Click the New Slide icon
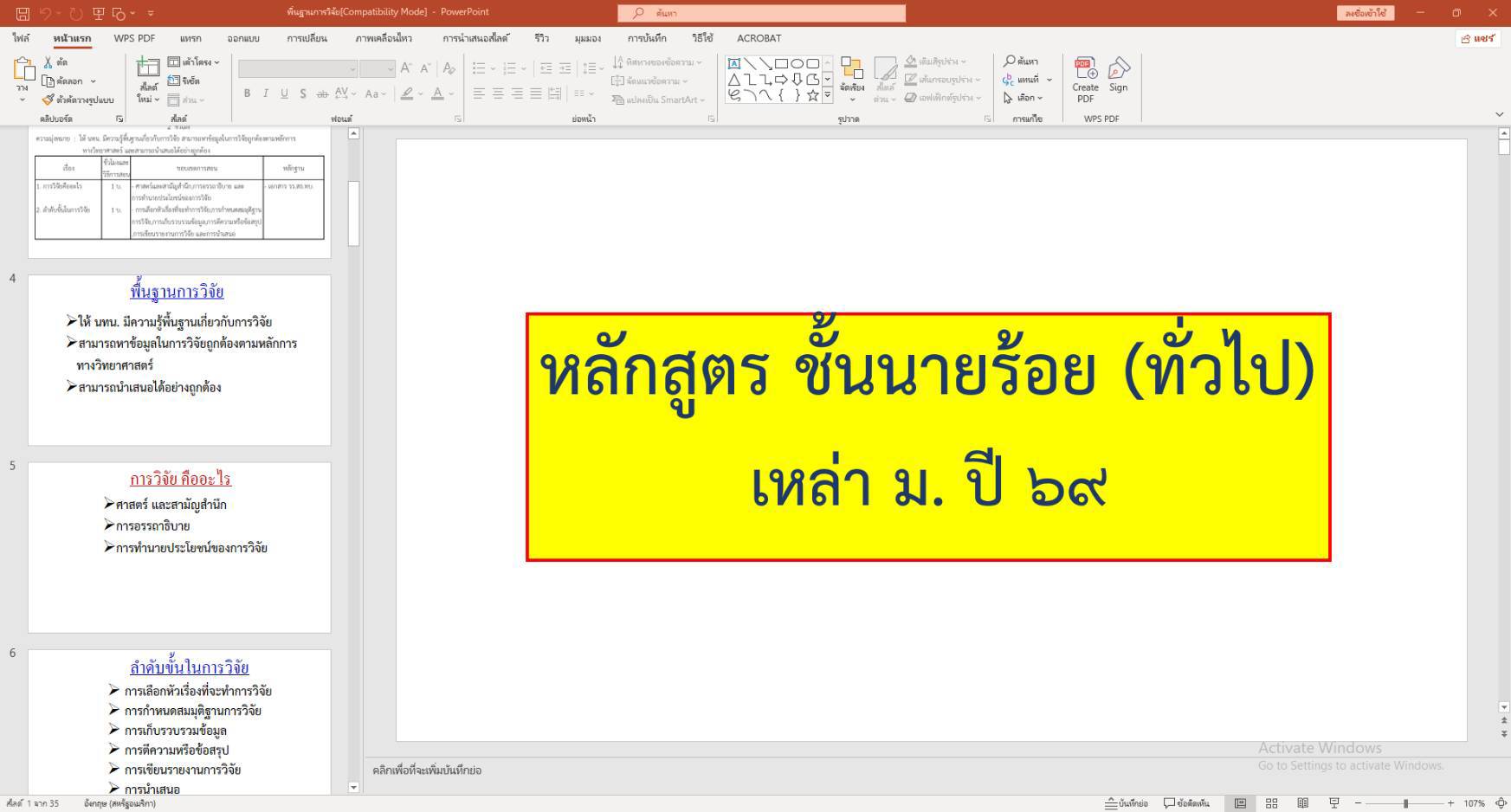This screenshot has height=812, width=1511. pyautogui.click(x=149, y=69)
